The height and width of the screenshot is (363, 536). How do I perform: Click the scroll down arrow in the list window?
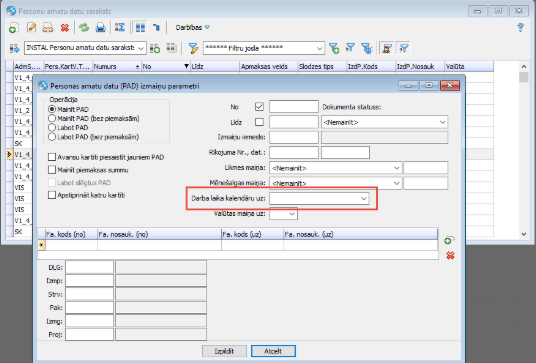coord(523,234)
